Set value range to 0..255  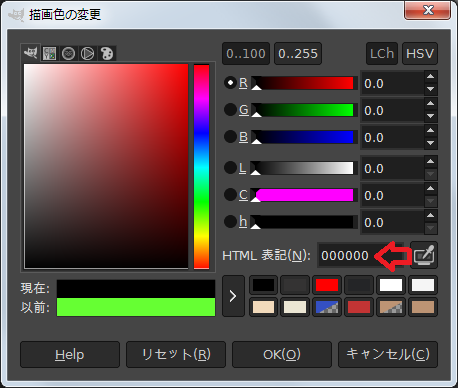click(298, 53)
